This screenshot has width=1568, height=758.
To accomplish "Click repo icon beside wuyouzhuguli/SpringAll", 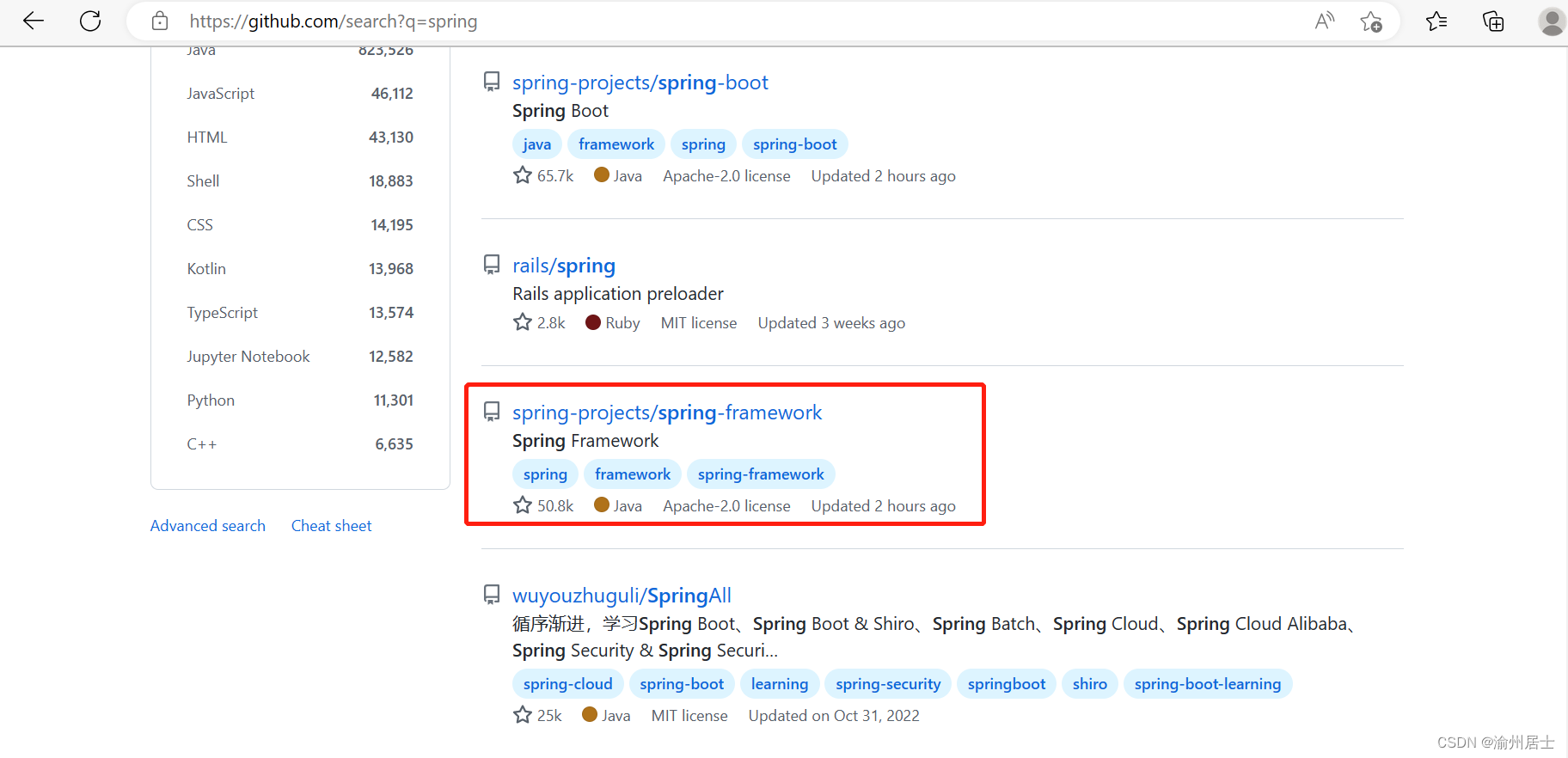I will [492, 595].
